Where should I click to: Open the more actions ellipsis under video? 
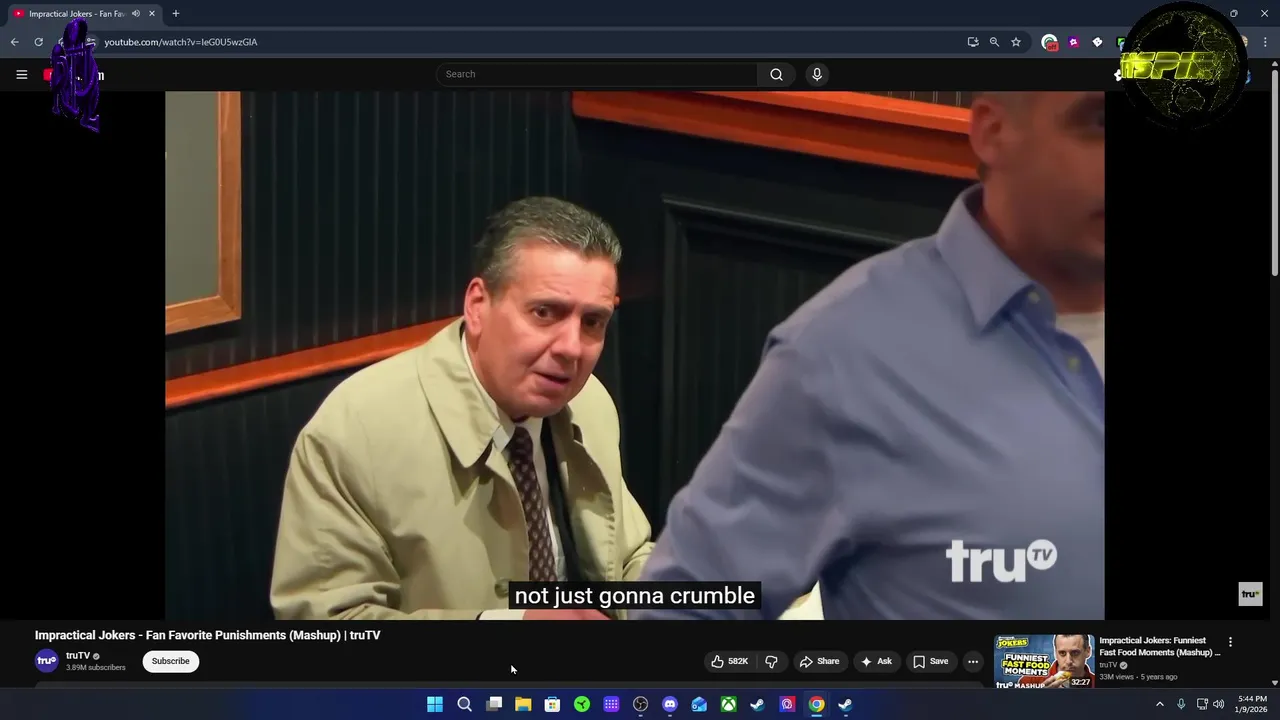tap(973, 661)
